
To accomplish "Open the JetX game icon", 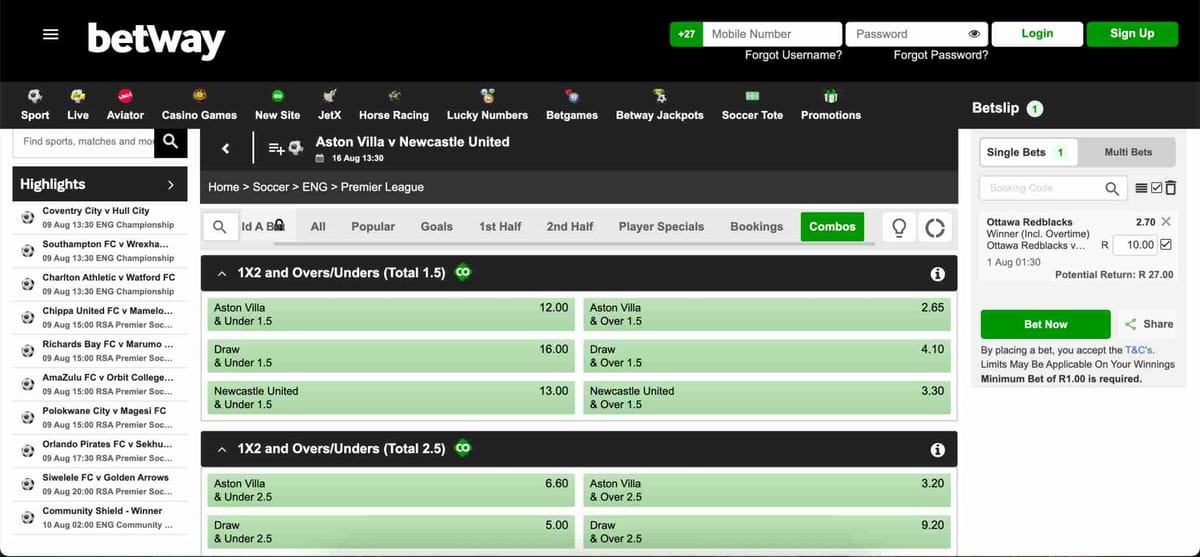I will [329, 96].
